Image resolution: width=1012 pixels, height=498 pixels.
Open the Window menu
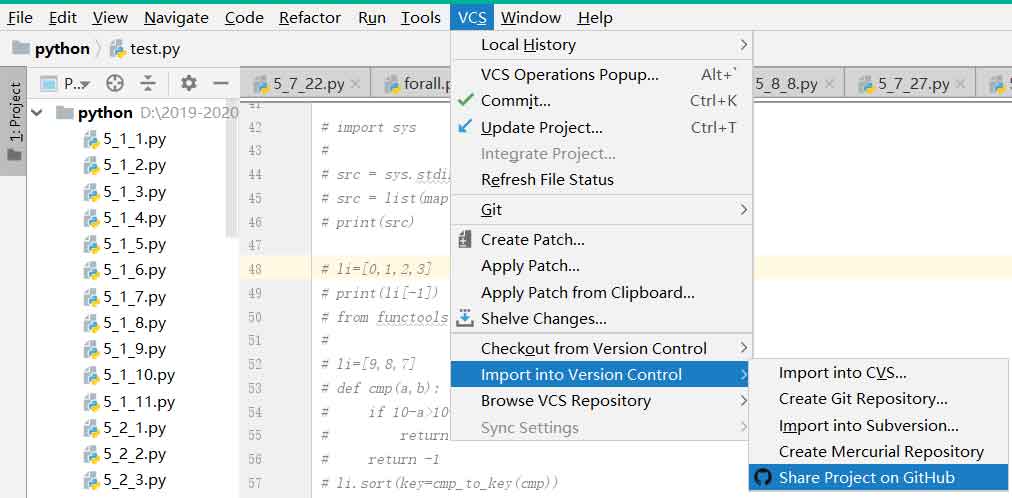click(x=531, y=18)
